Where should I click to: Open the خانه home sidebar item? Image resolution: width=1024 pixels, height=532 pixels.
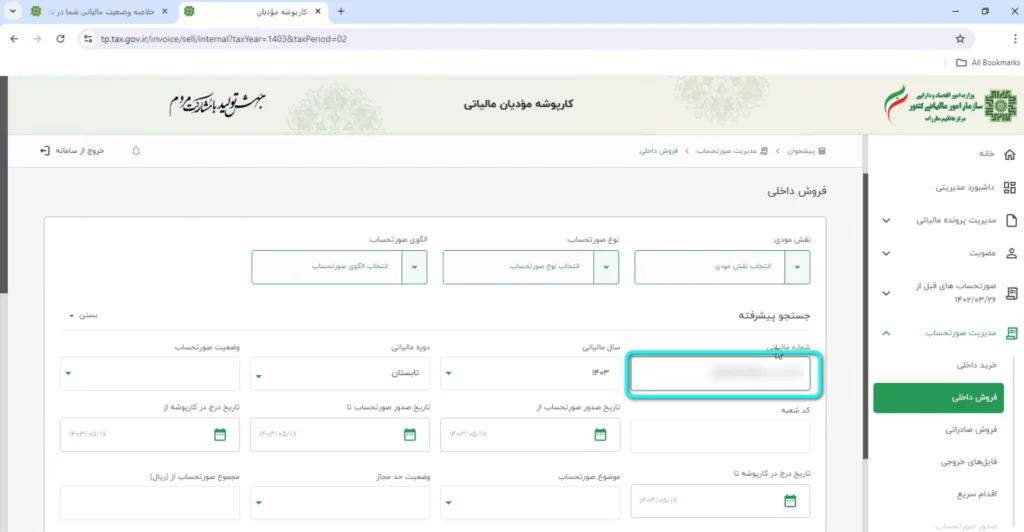click(x=986, y=154)
